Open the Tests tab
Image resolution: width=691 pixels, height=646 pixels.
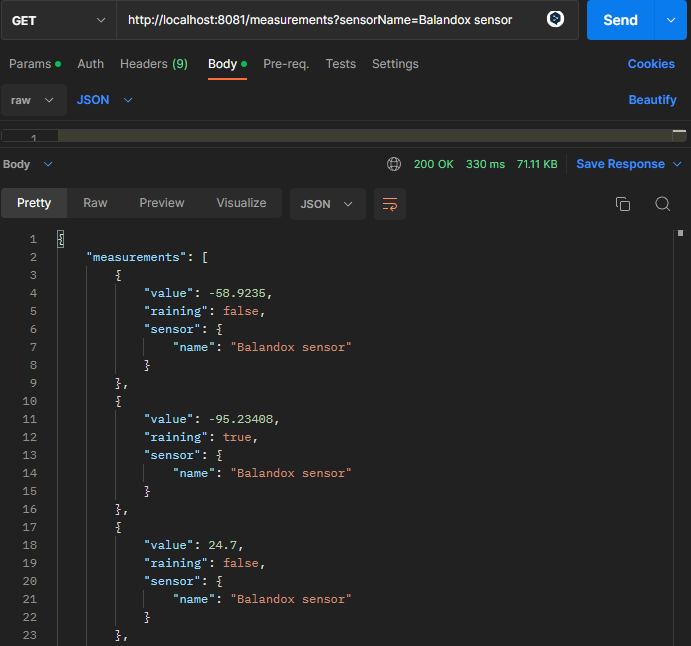(341, 64)
